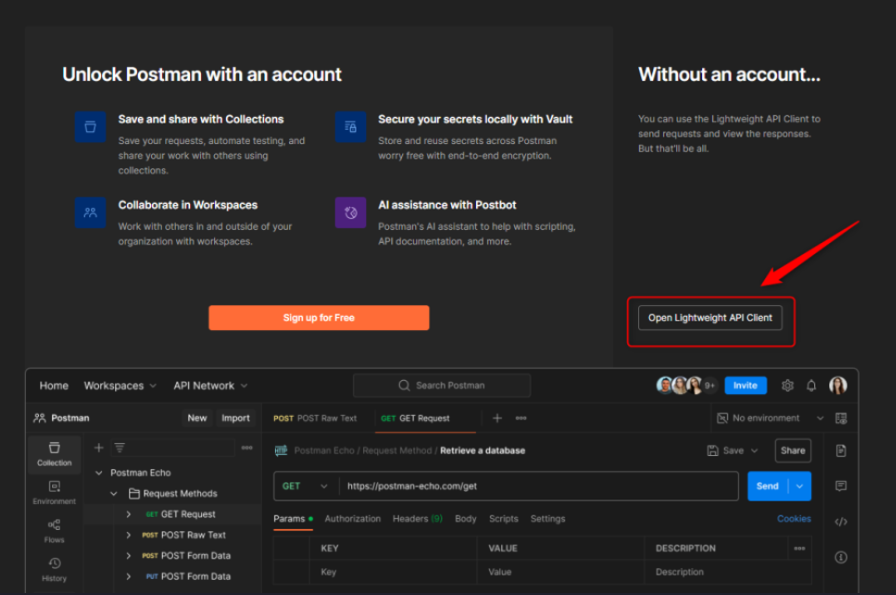Open the code snippet panel icon
The height and width of the screenshot is (595, 896).
[x=841, y=521]
